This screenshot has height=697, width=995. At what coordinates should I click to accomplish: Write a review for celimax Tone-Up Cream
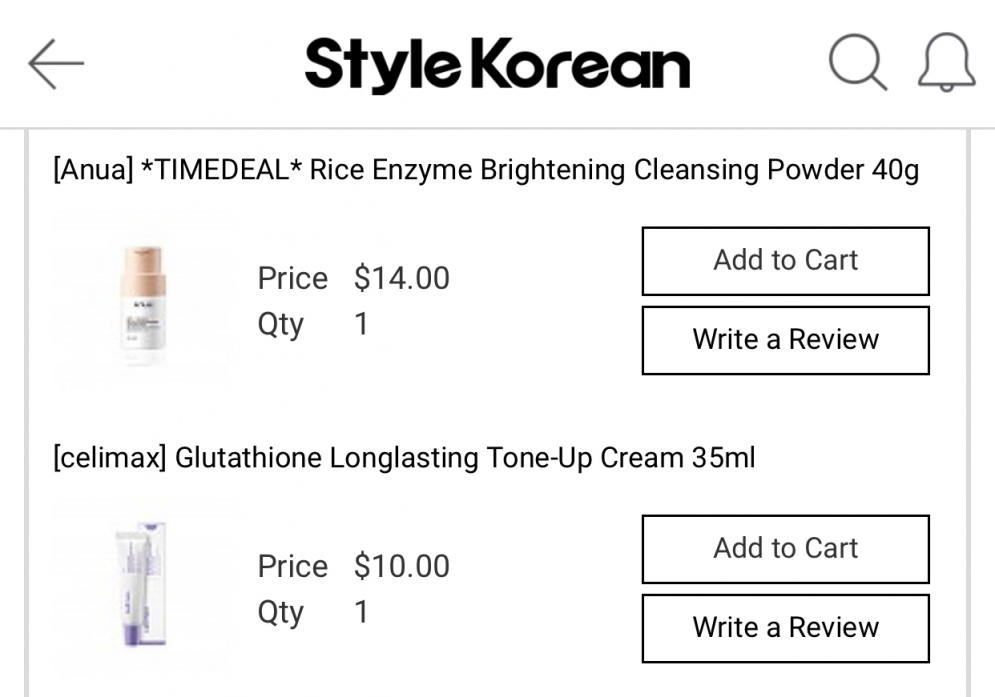(786, 628)
